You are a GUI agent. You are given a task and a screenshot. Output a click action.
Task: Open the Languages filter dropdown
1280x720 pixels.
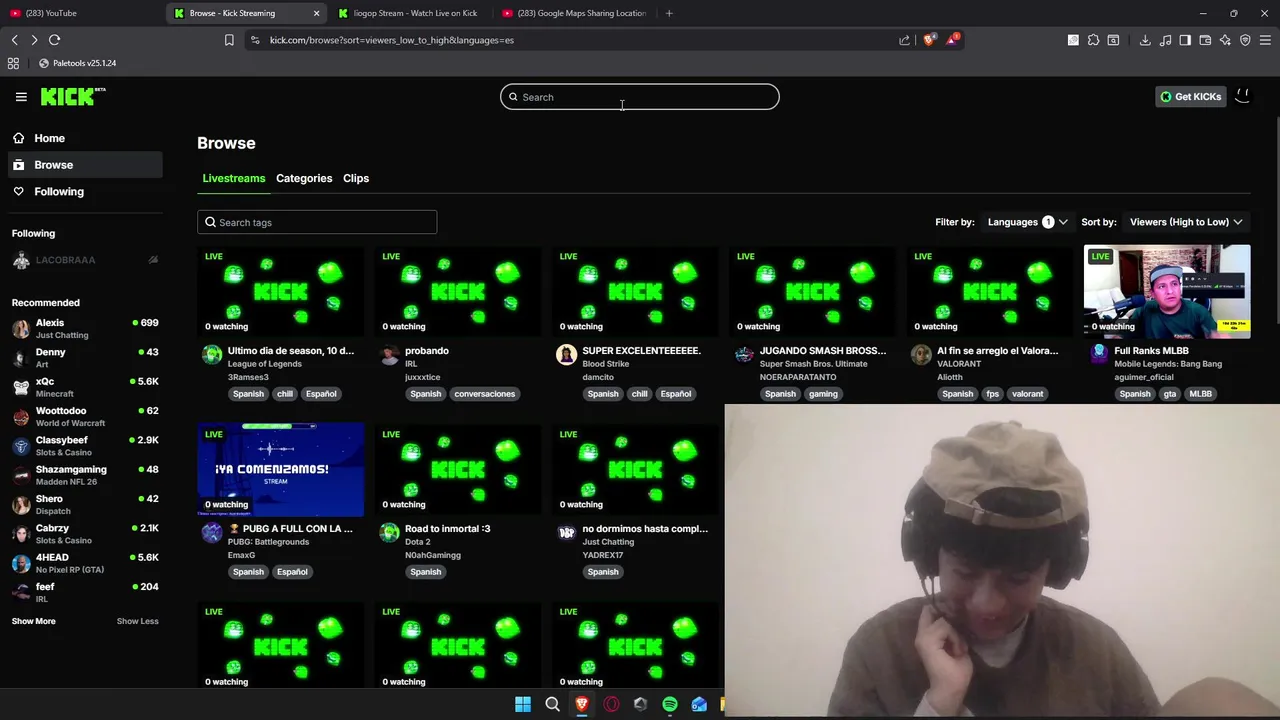point(1027,222)
